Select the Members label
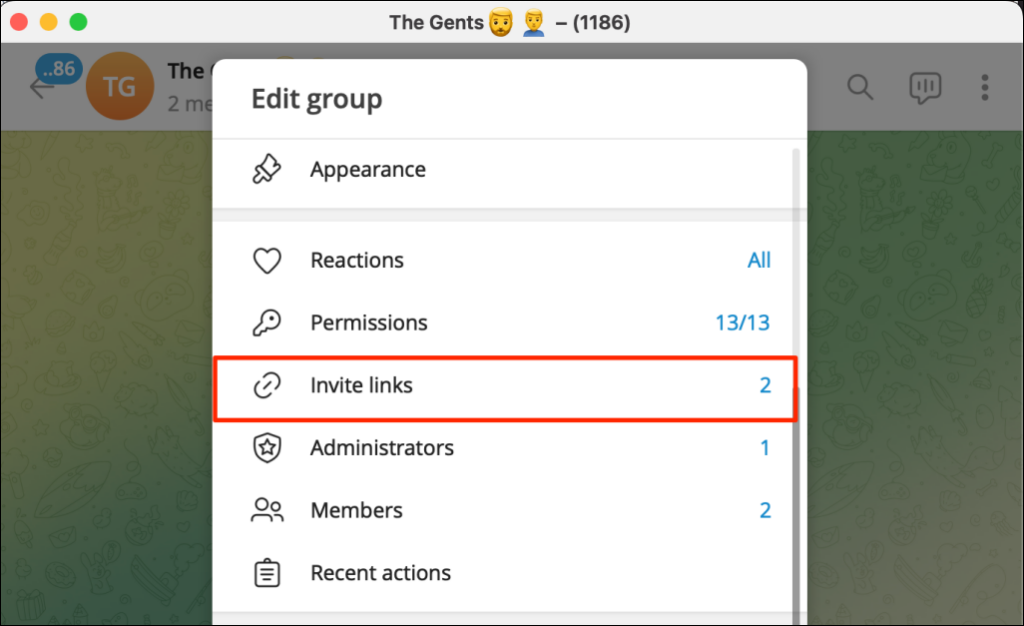This screenshot has height=626, width=1024. (356, 511)
